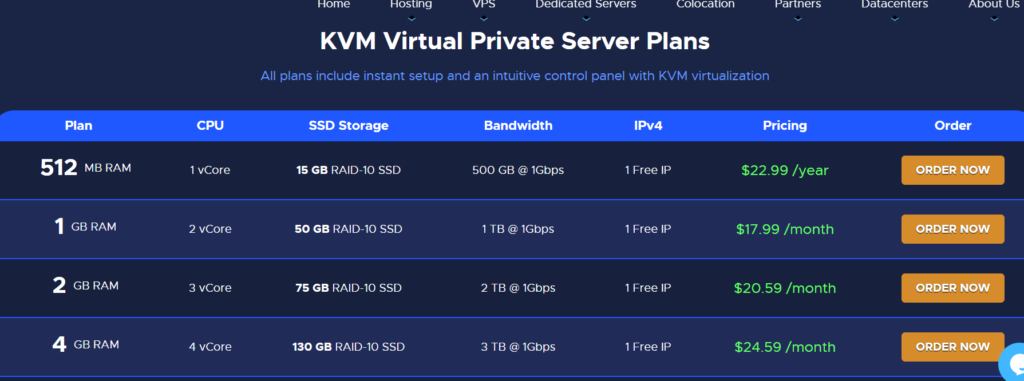Expand the Hosting menu chevron
This screenshot has width=1024, height=381.
411,18
